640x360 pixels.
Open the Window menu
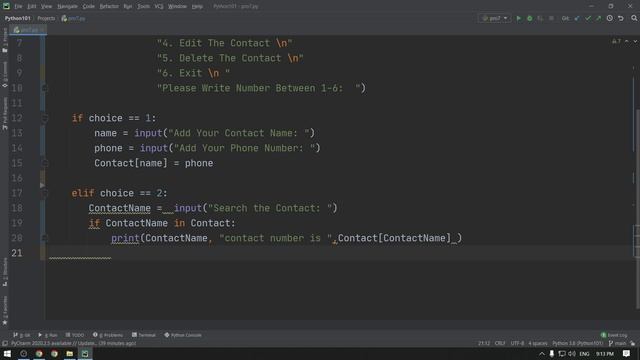point(178,7)
